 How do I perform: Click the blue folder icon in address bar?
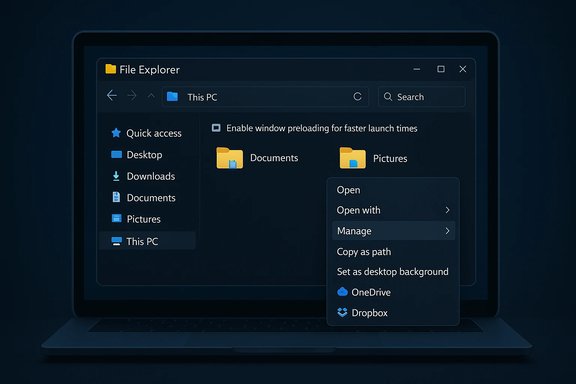(172, 97)
